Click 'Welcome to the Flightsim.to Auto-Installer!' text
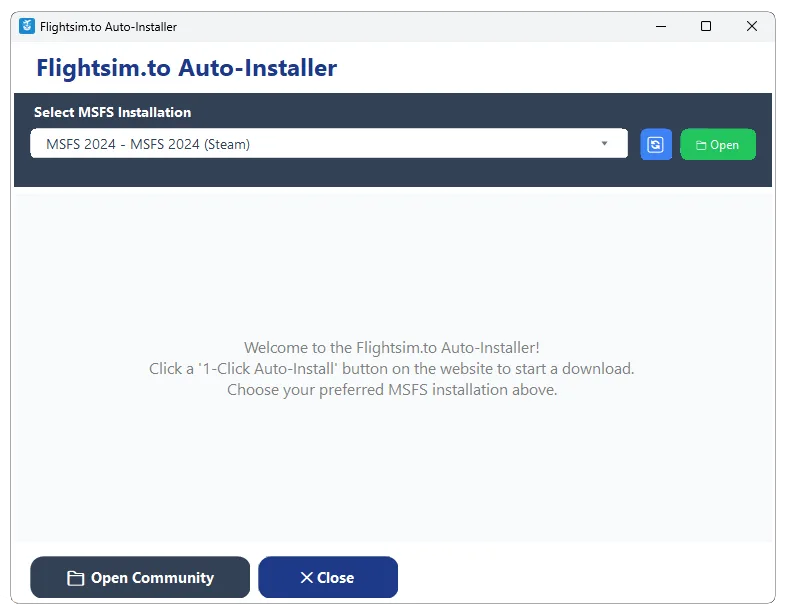This screenshot has width=787, height=614. point(391,347)
